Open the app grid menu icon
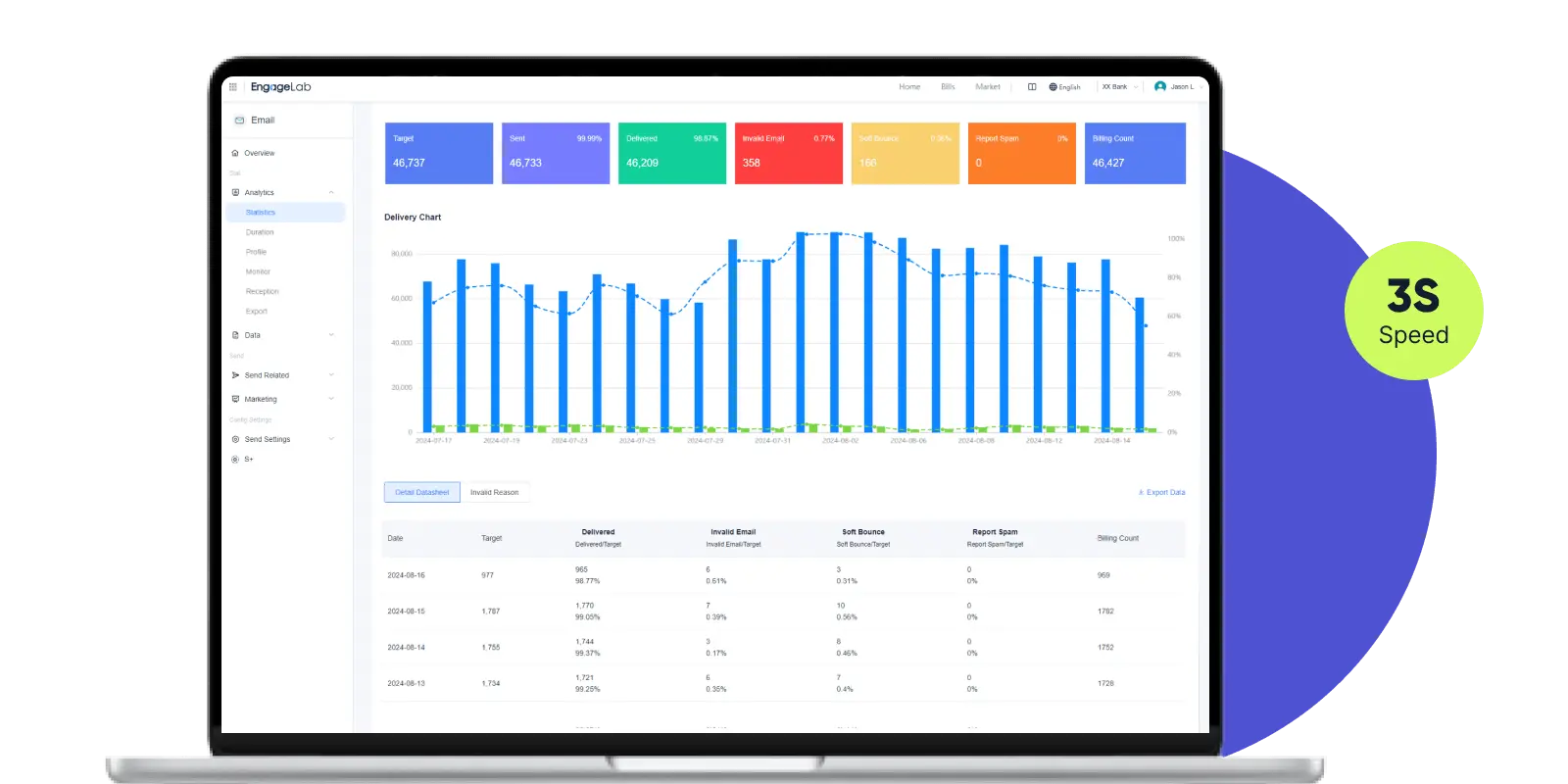This screenshot has width=1568, height=784. click(x=233, y=87)
